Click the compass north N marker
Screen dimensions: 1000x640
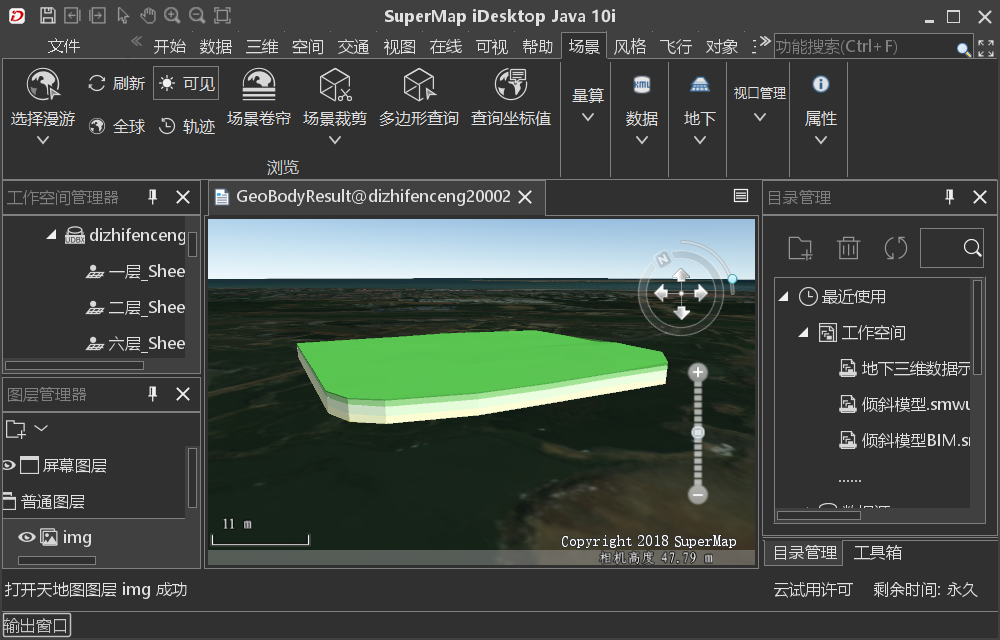[663, 258]
